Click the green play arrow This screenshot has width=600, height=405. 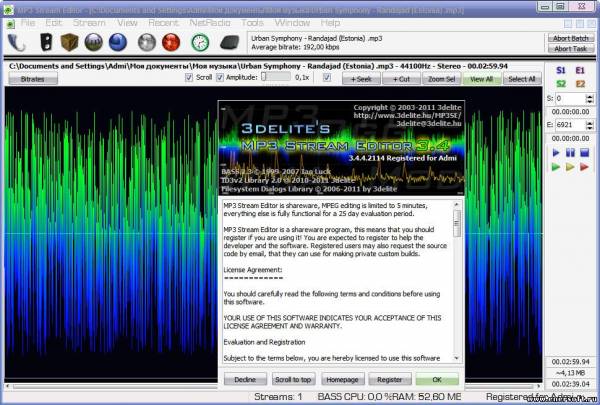pos(556,167)
